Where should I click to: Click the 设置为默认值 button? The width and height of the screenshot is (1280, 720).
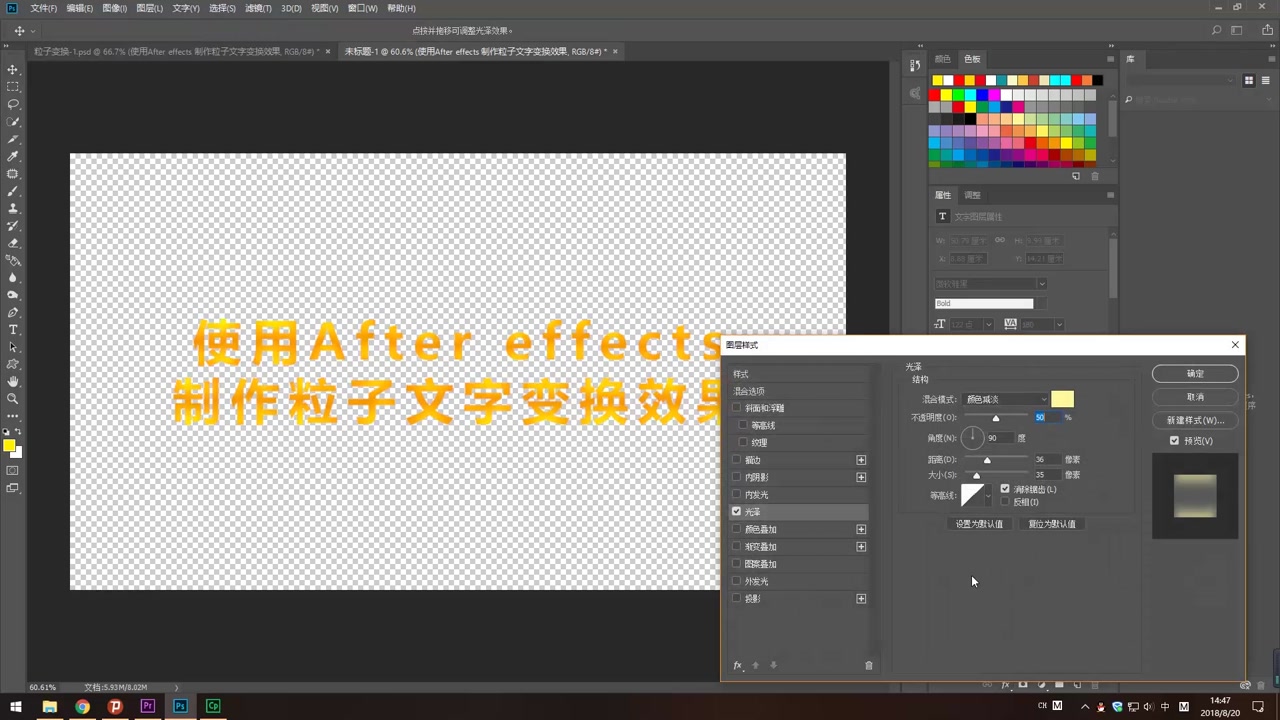coord(979,524)
